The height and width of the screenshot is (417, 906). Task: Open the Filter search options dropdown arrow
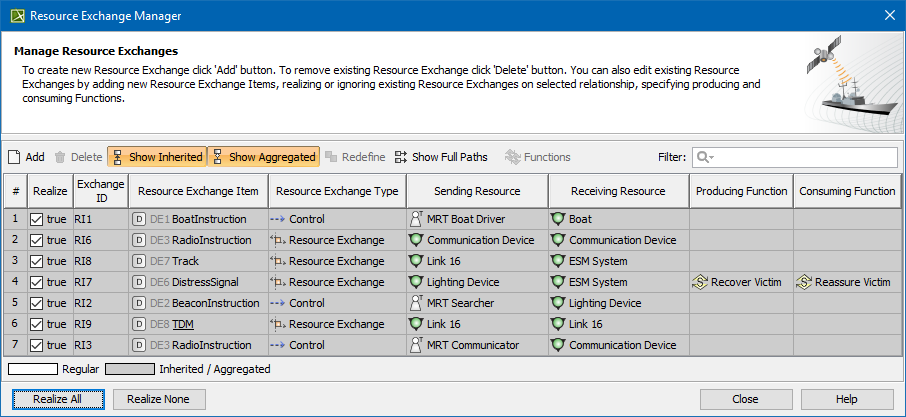point(713,158)
